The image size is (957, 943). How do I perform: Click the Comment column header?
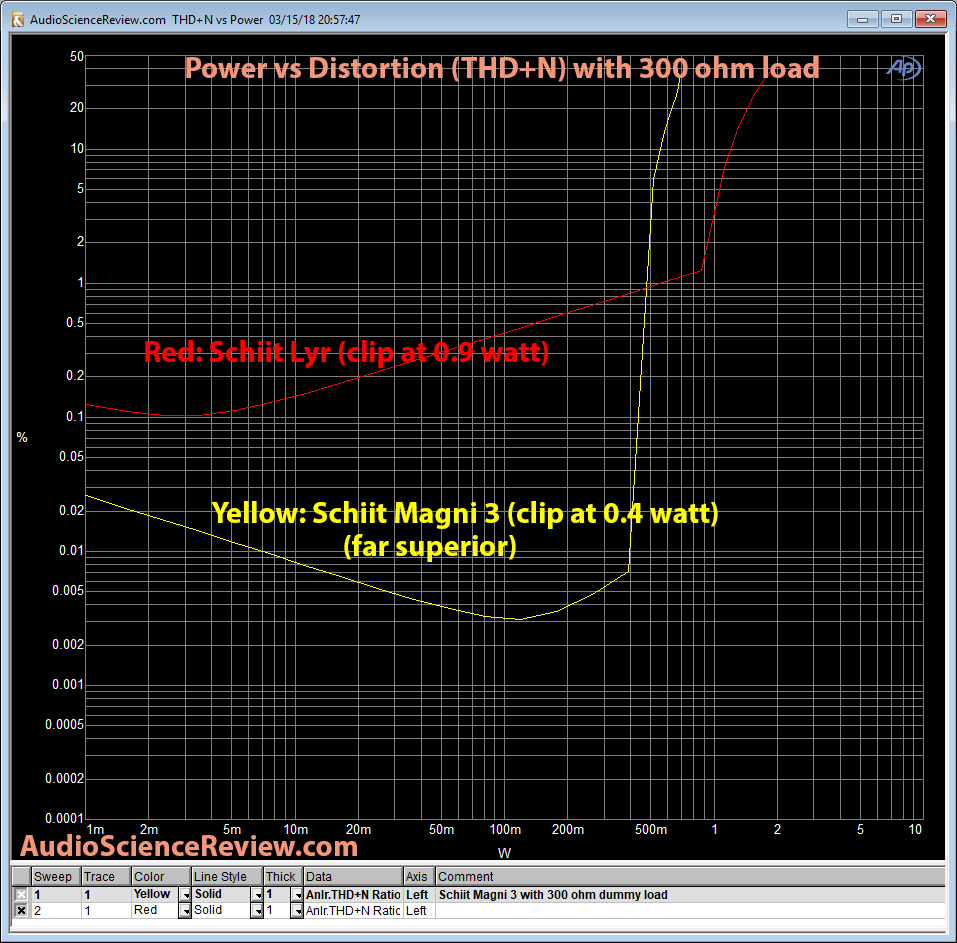pyautogui.click(x=690, y=876)
